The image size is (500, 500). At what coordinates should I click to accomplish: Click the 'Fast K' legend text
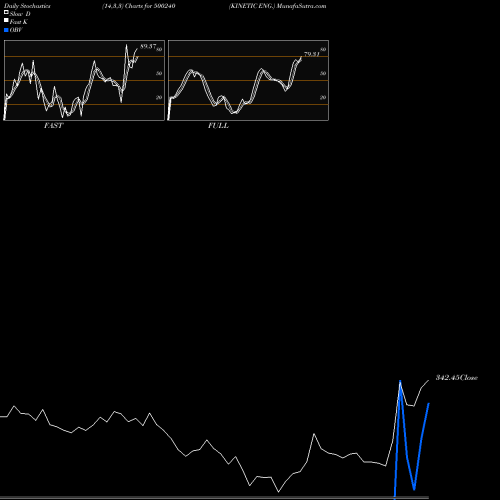(x=19, y=22)
